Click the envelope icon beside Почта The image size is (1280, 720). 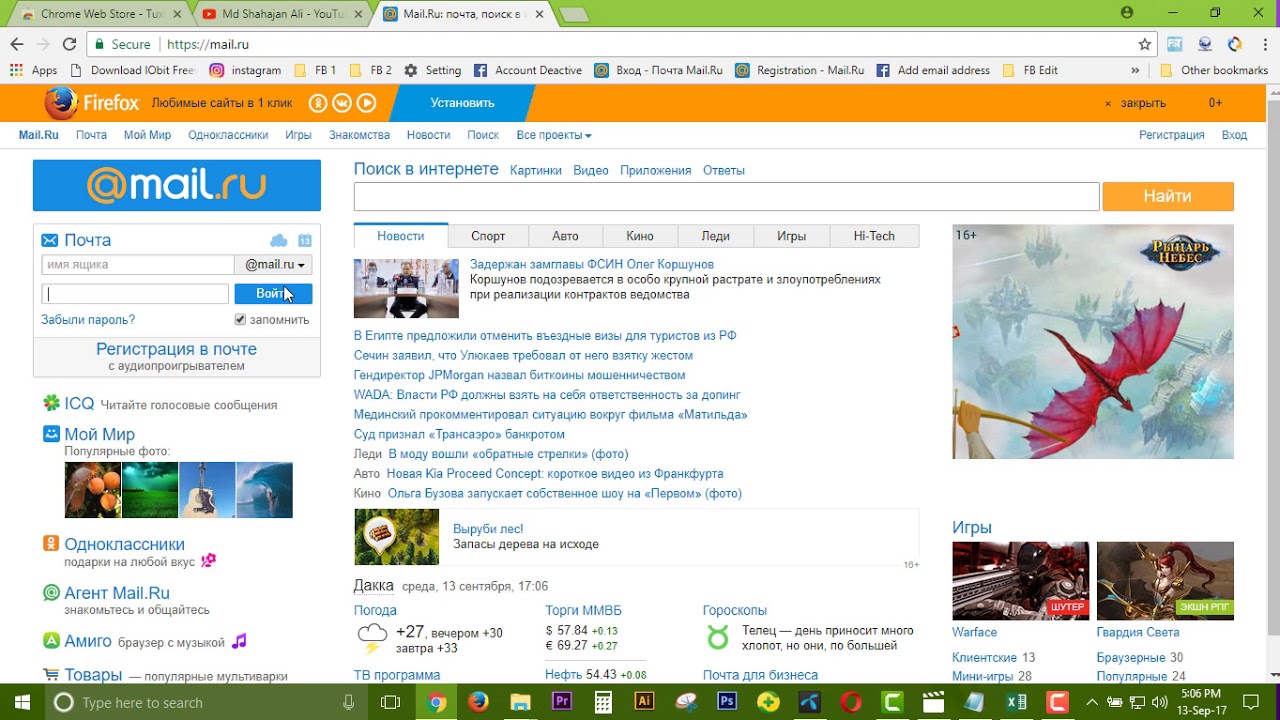point(50,240)
